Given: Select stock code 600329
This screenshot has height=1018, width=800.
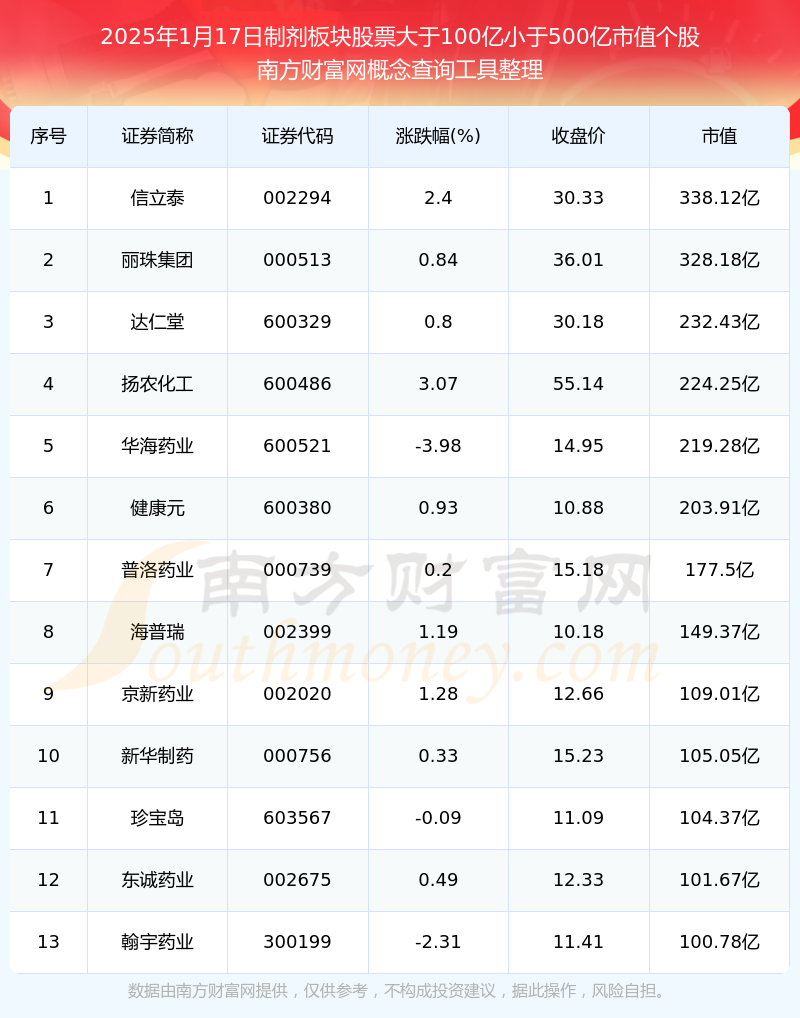Looking at the screenshot, I should click(x=297, y=322).
